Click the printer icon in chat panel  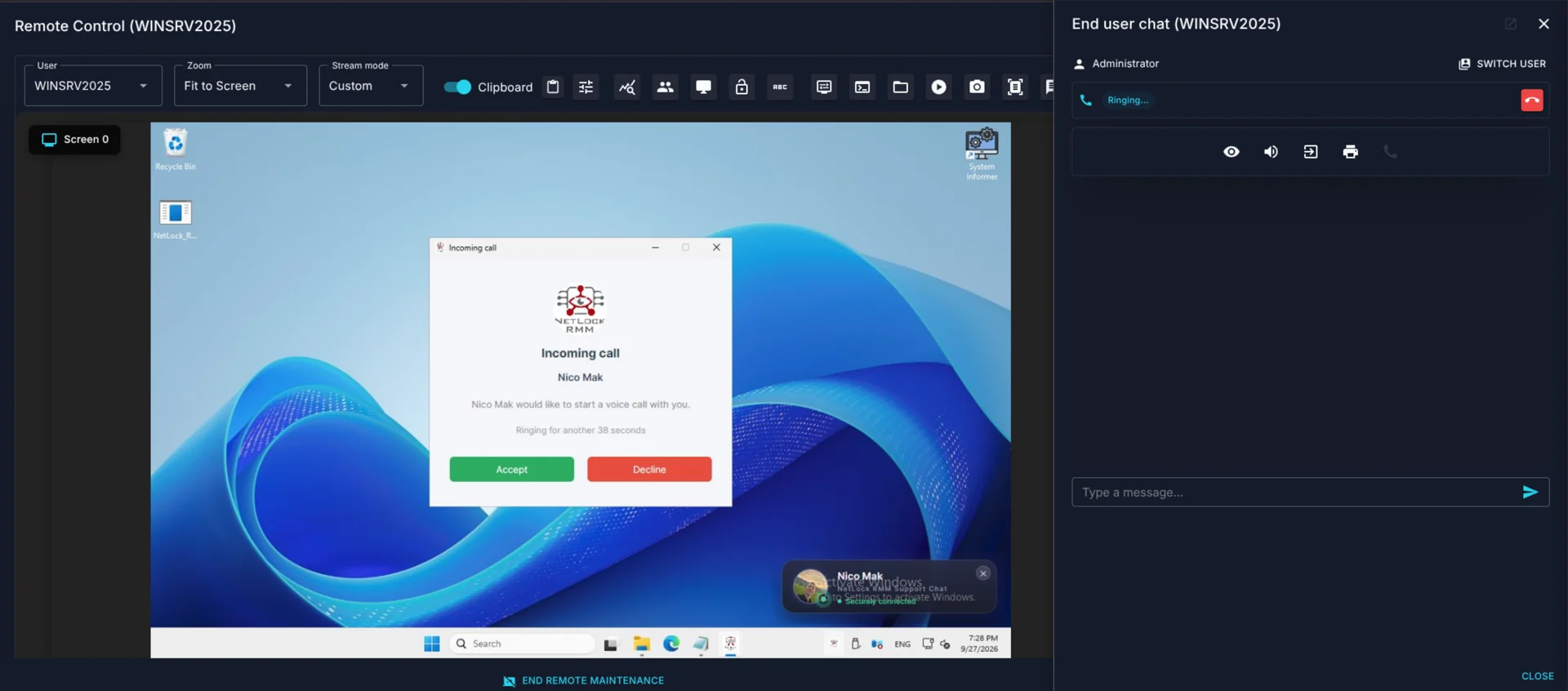1351,152
